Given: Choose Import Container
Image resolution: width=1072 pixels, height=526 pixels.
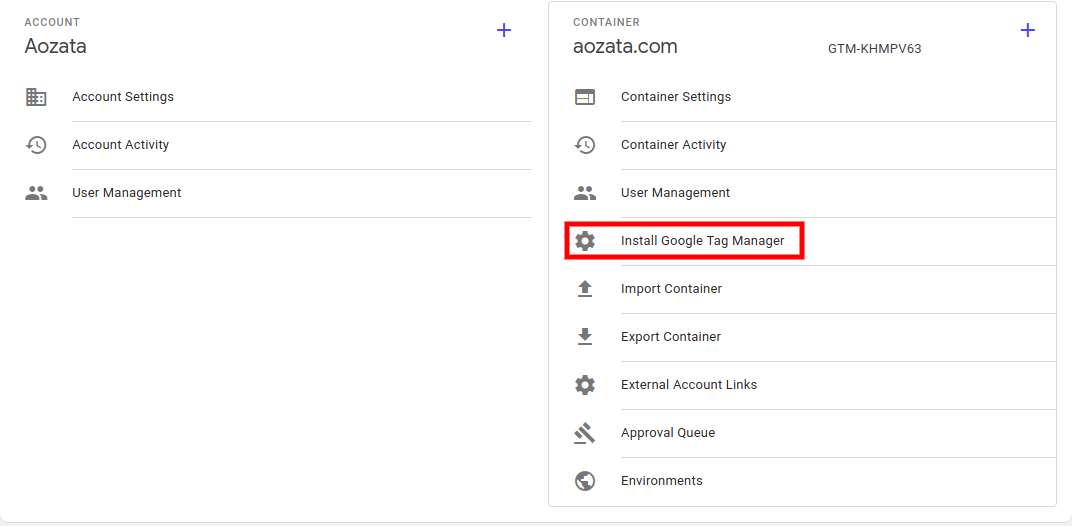Looking at the screenshot, I should point(671,289).
